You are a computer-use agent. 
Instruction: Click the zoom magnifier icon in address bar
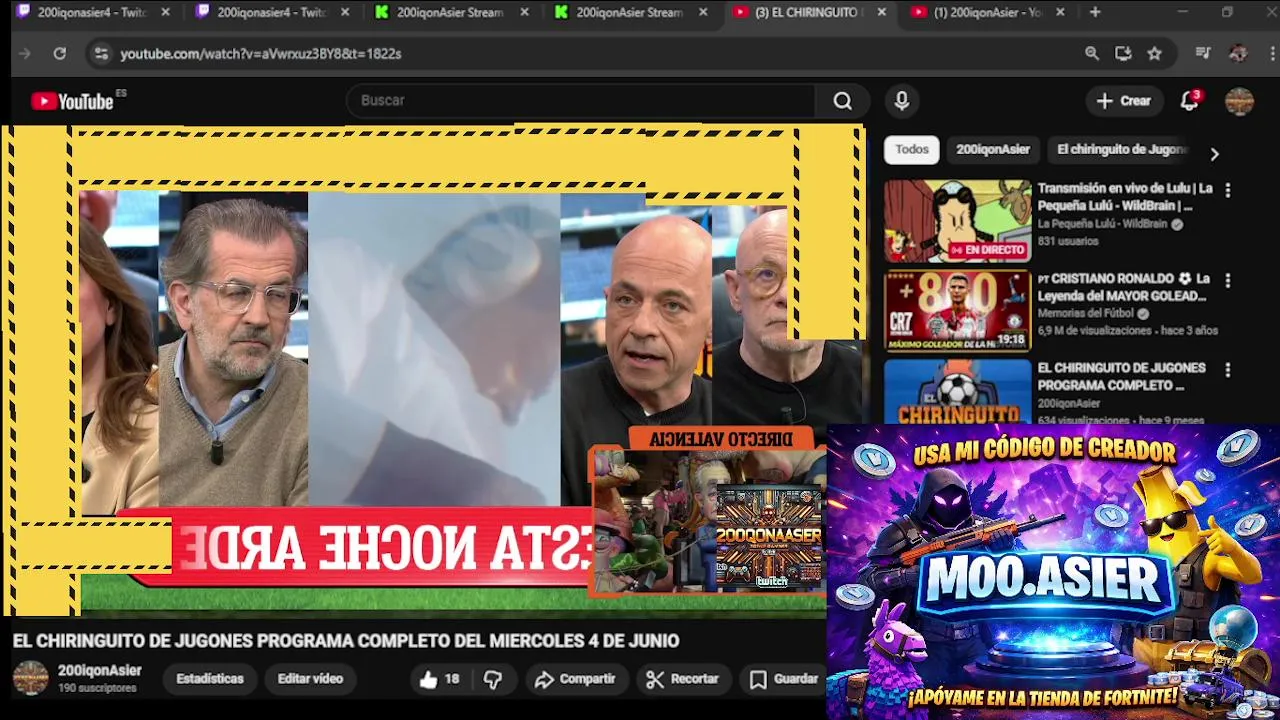(1092, 53)
